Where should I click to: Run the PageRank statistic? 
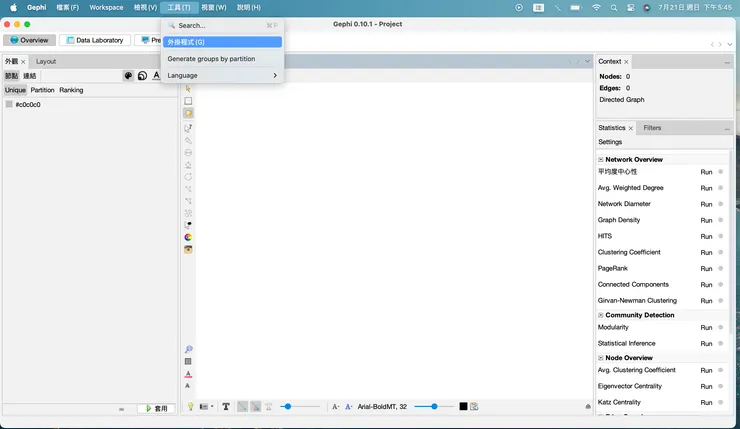click(x=706, y=269)
